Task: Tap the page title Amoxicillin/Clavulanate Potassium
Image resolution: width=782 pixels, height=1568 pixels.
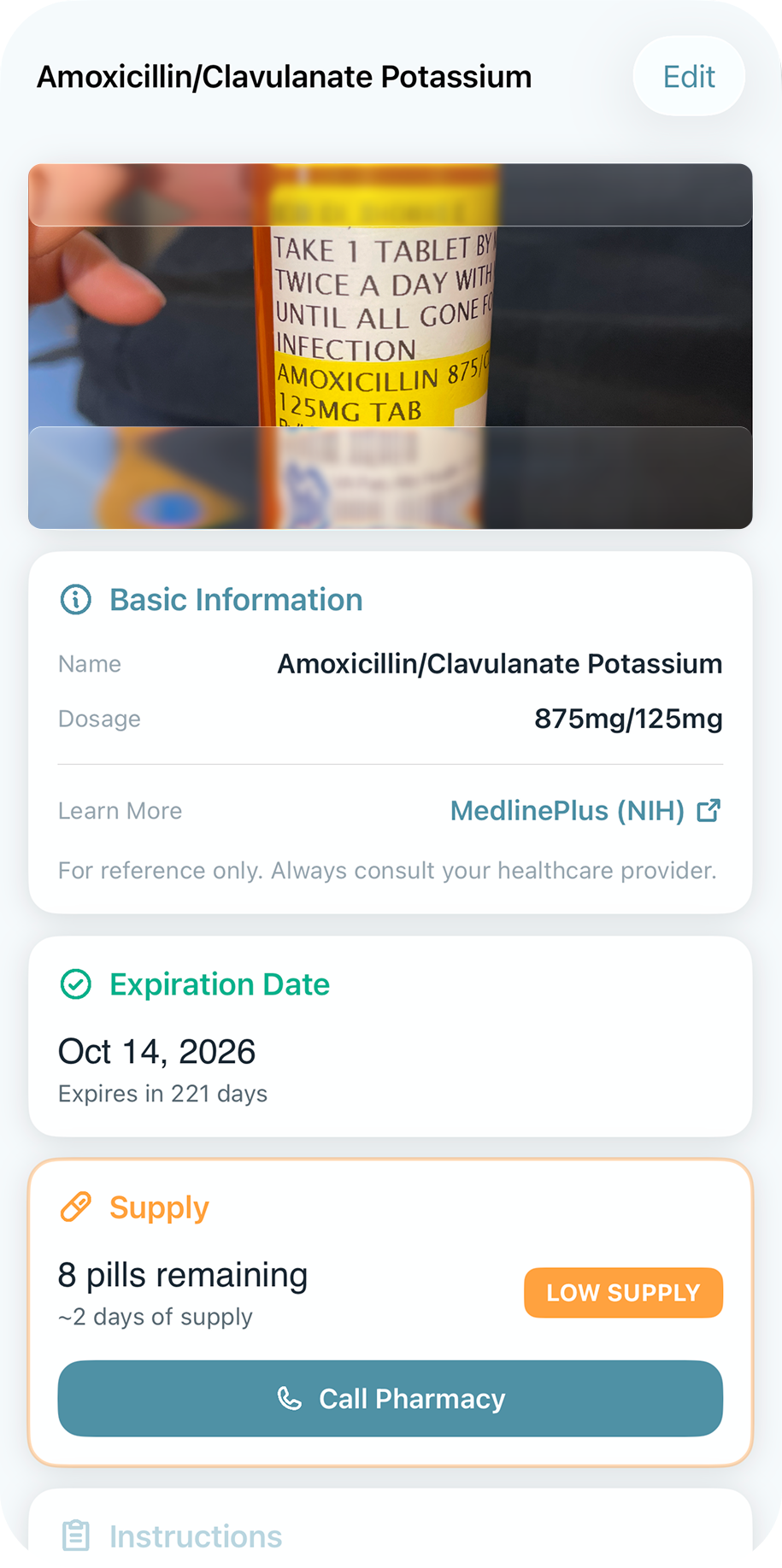Action: (x=284, y=77)
